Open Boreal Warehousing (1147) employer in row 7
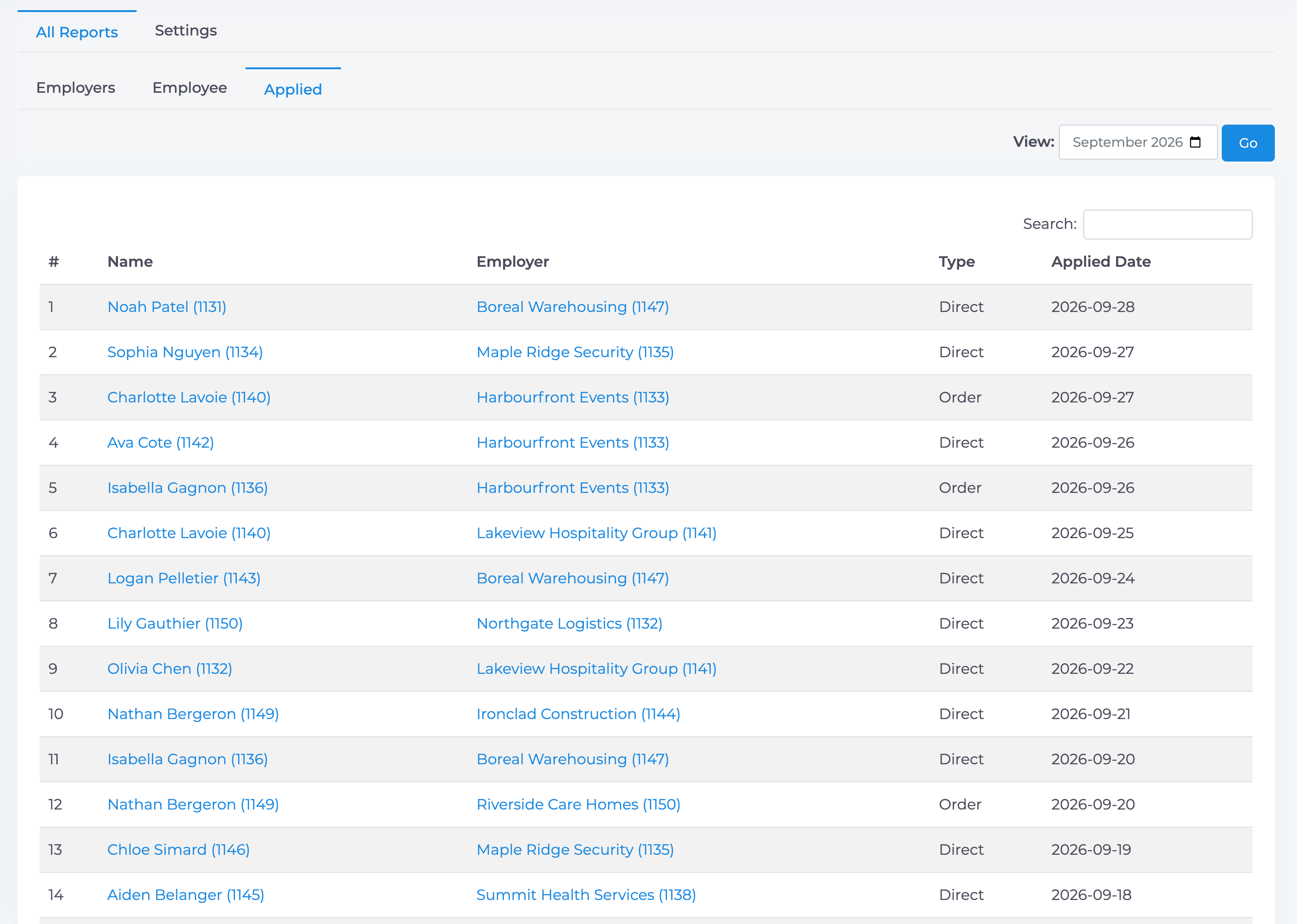Viewport: 1297px width, 924px height. pyautogui.click(x=572, y=578)
